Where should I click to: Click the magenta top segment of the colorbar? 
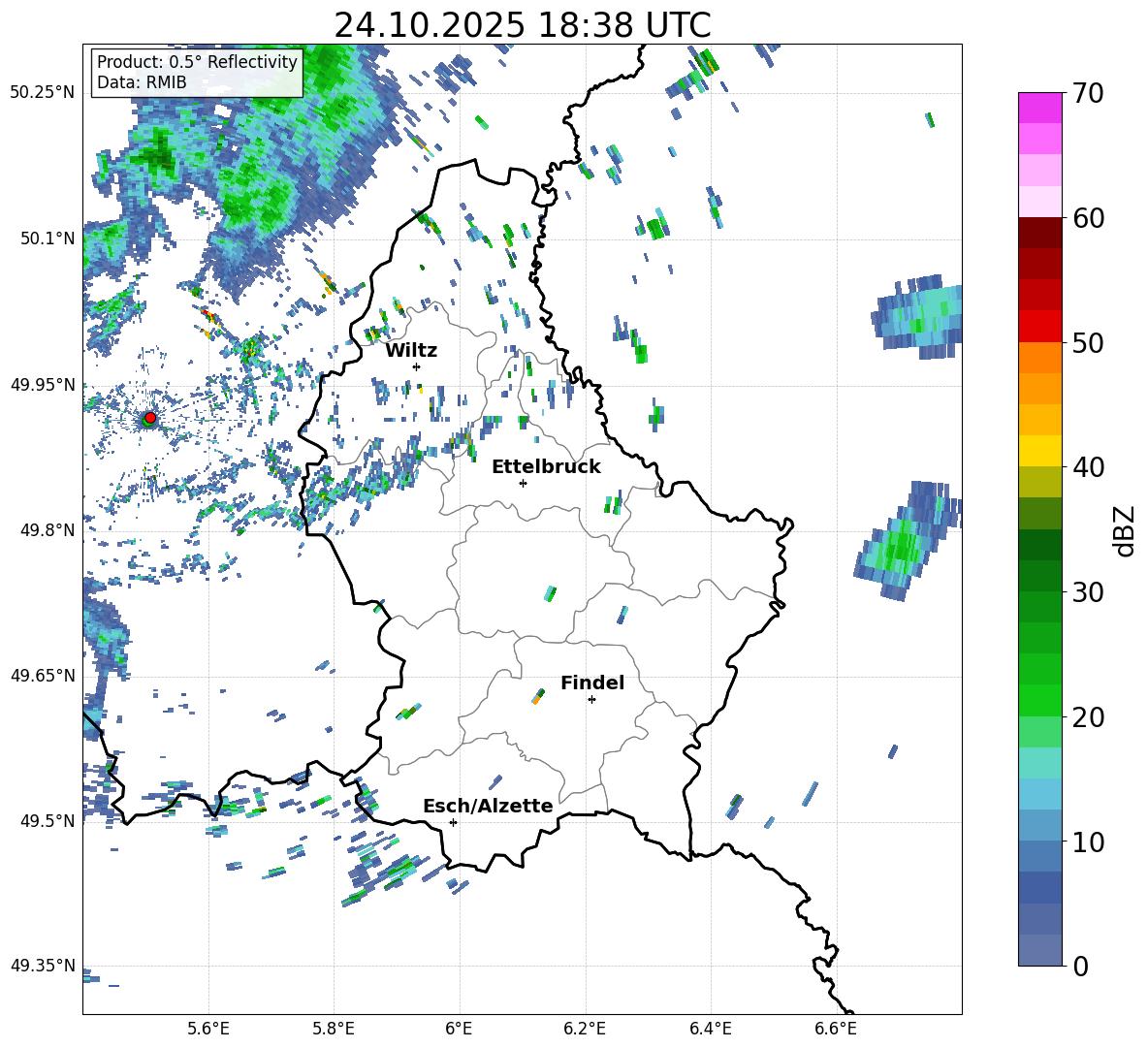tap(1039, 108)
